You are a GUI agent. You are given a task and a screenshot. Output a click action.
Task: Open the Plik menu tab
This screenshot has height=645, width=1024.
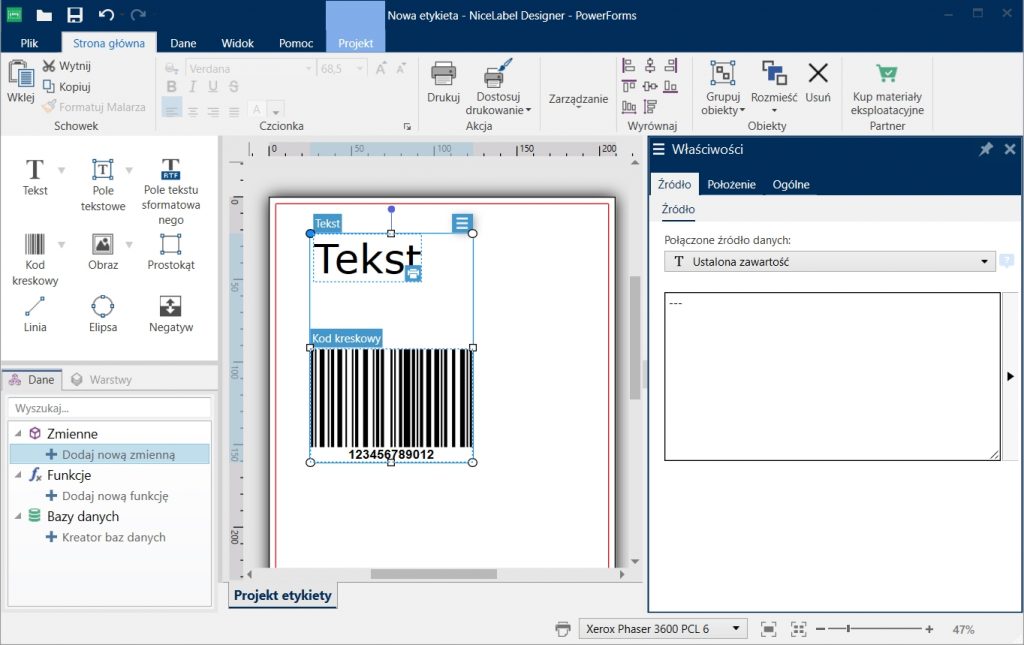29,43
